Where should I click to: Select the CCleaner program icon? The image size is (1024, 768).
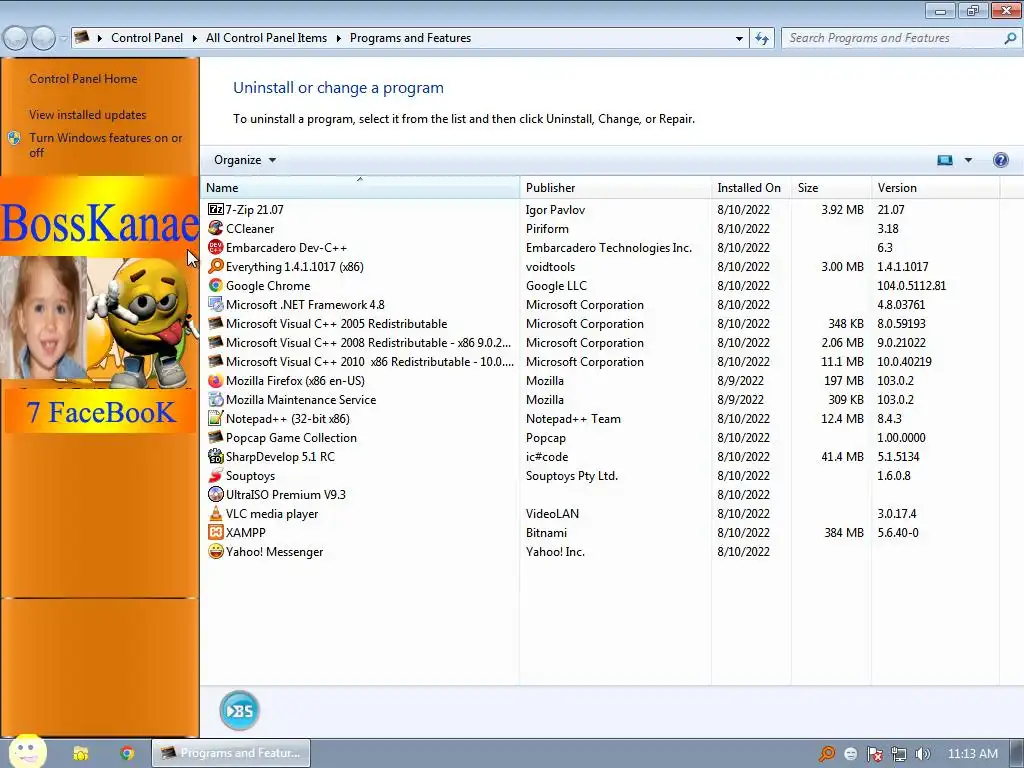click(216, 229)
